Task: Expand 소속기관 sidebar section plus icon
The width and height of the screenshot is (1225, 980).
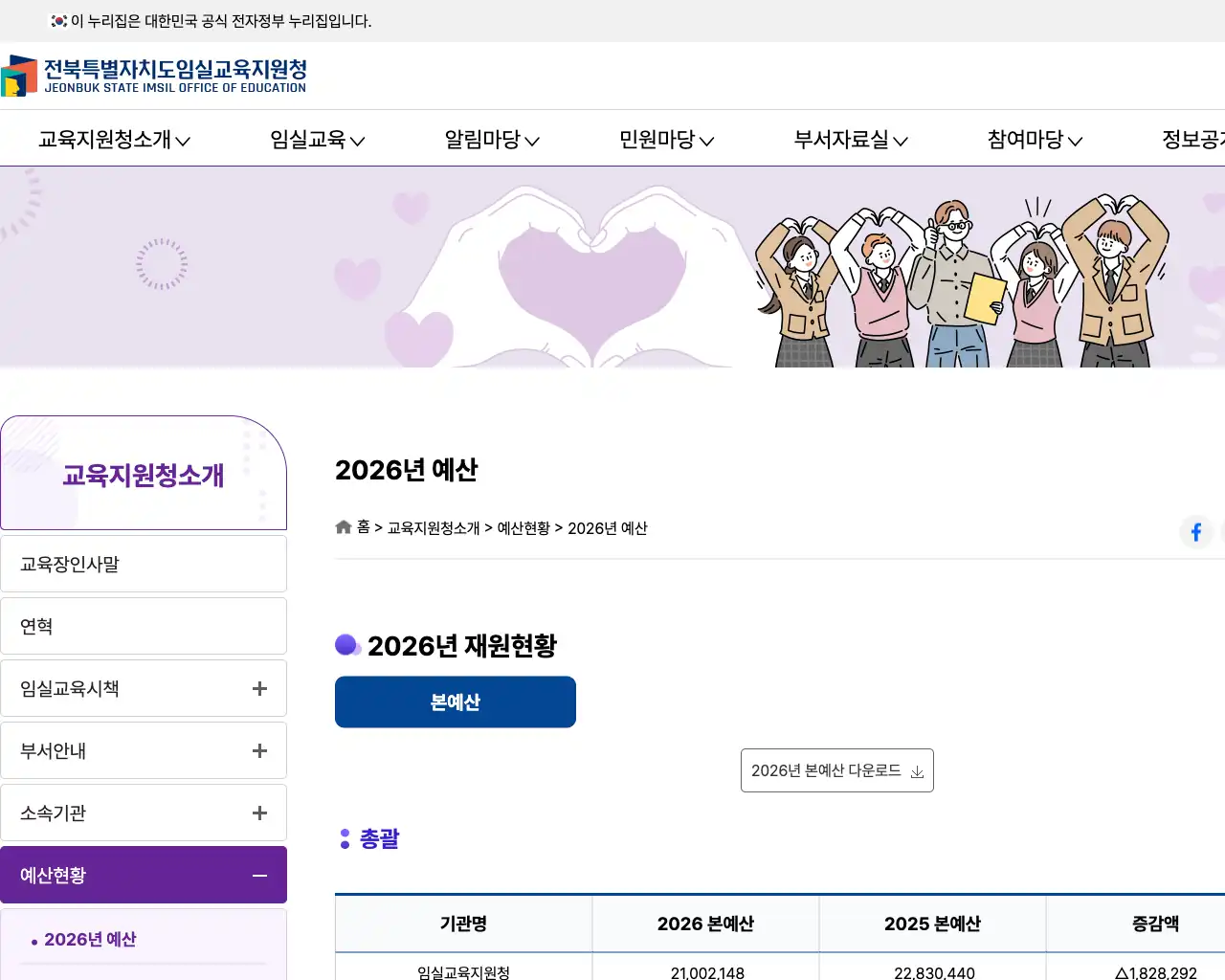Action: (x=259, y=813)
